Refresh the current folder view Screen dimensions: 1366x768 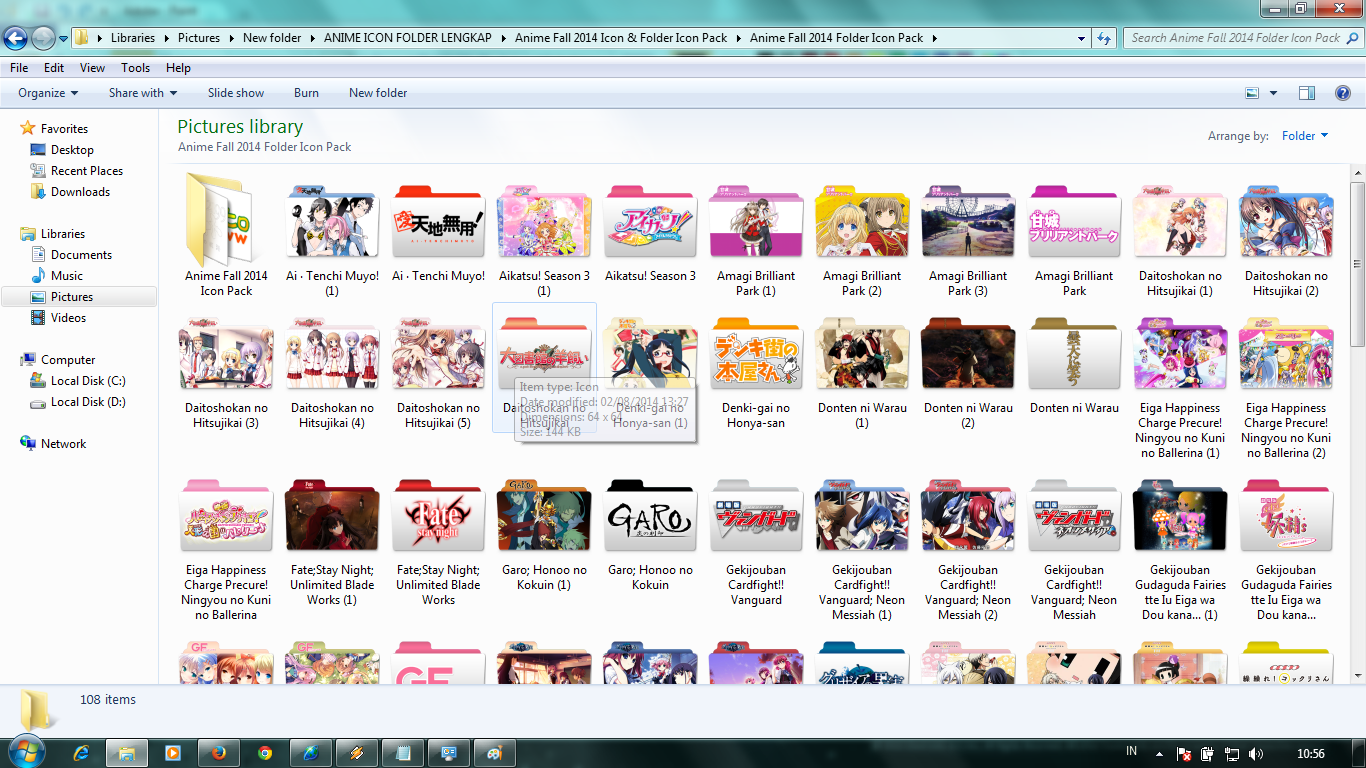[x=1104, y=38]
